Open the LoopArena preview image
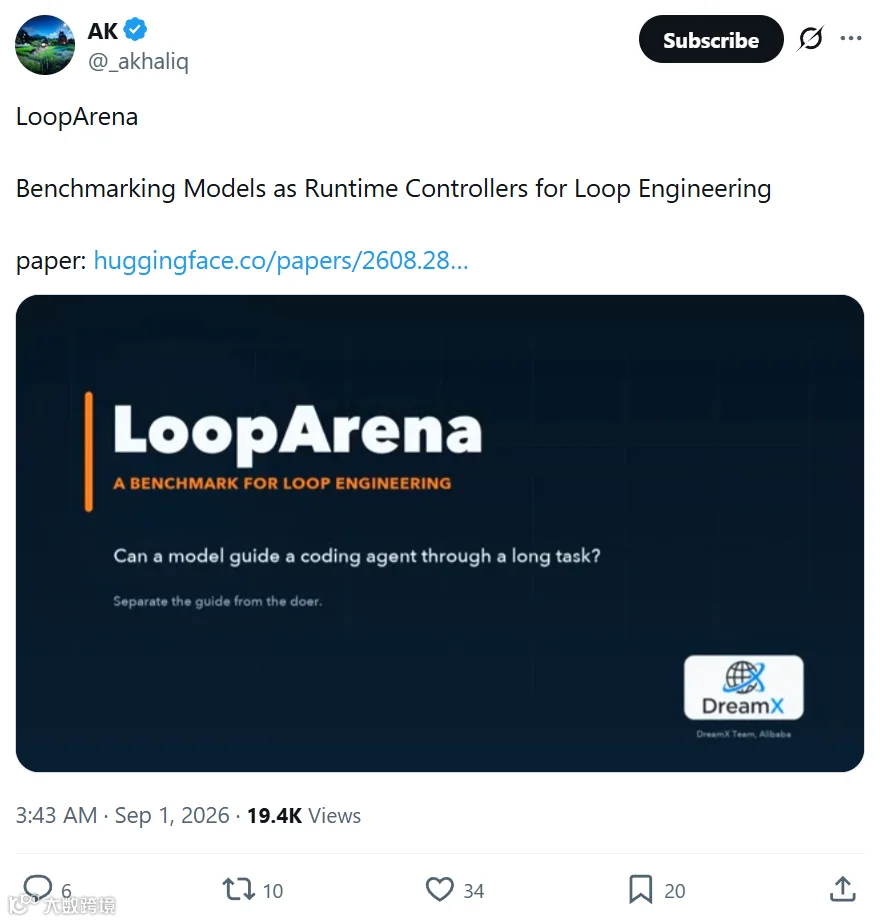Image resolution: width=885 pixels, height=922 pixels. [440, 533]
